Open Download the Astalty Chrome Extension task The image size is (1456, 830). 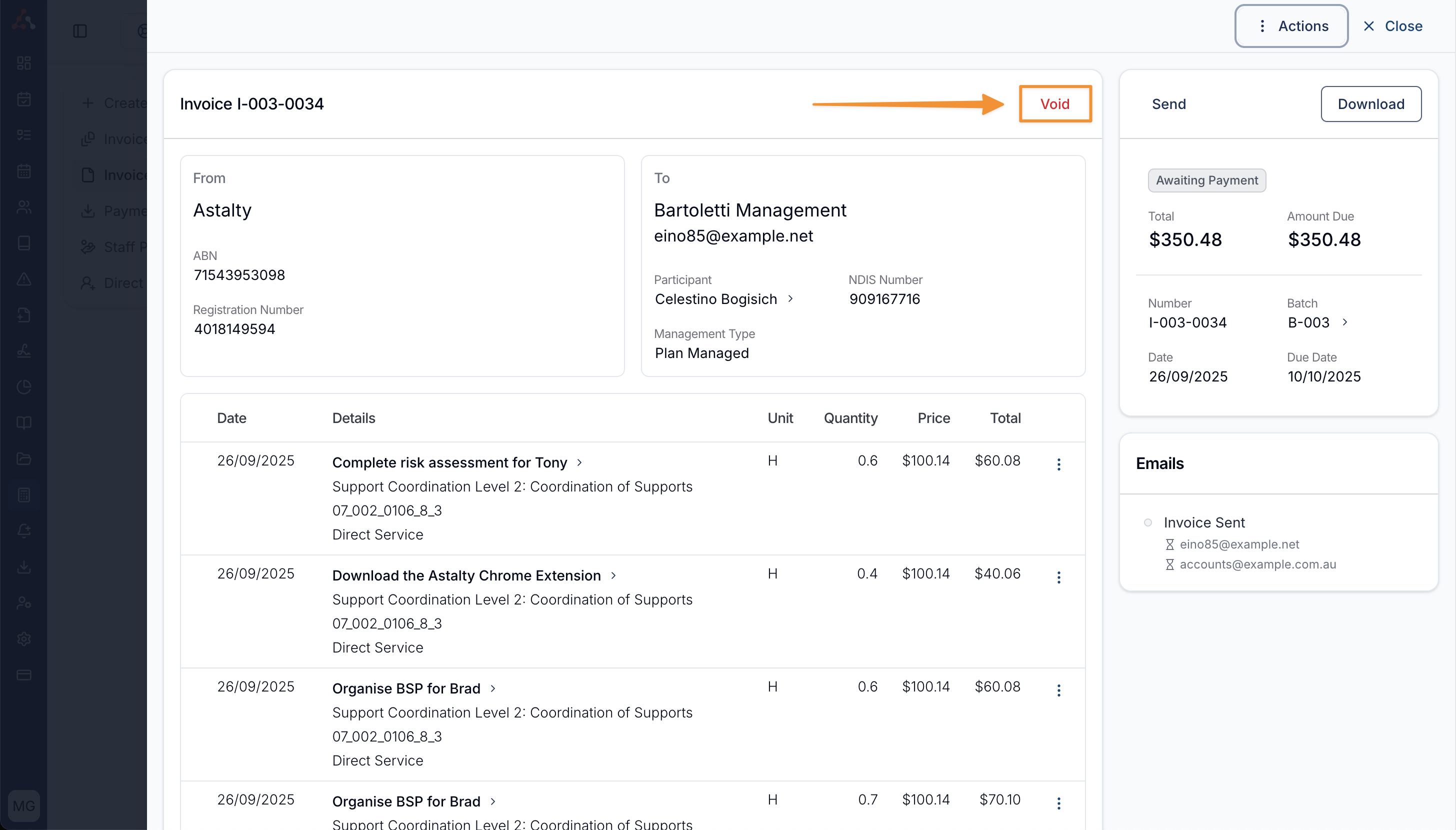coord(466,575)
